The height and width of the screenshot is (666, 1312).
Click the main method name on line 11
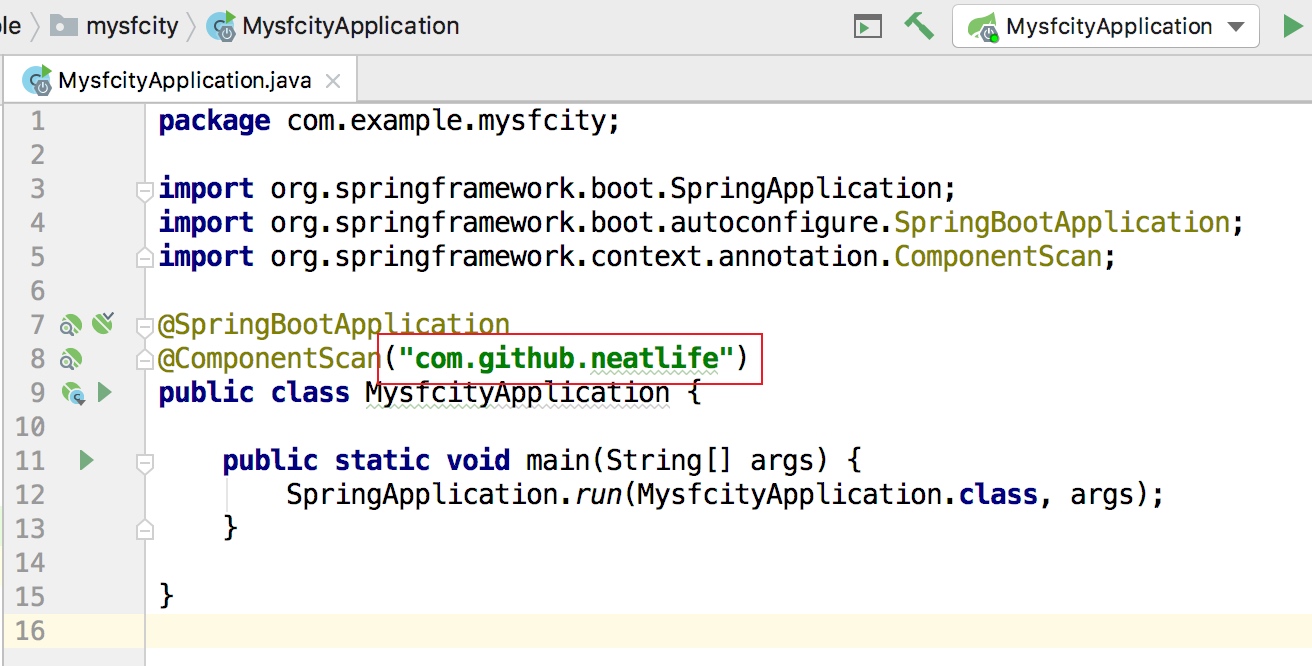558,461
